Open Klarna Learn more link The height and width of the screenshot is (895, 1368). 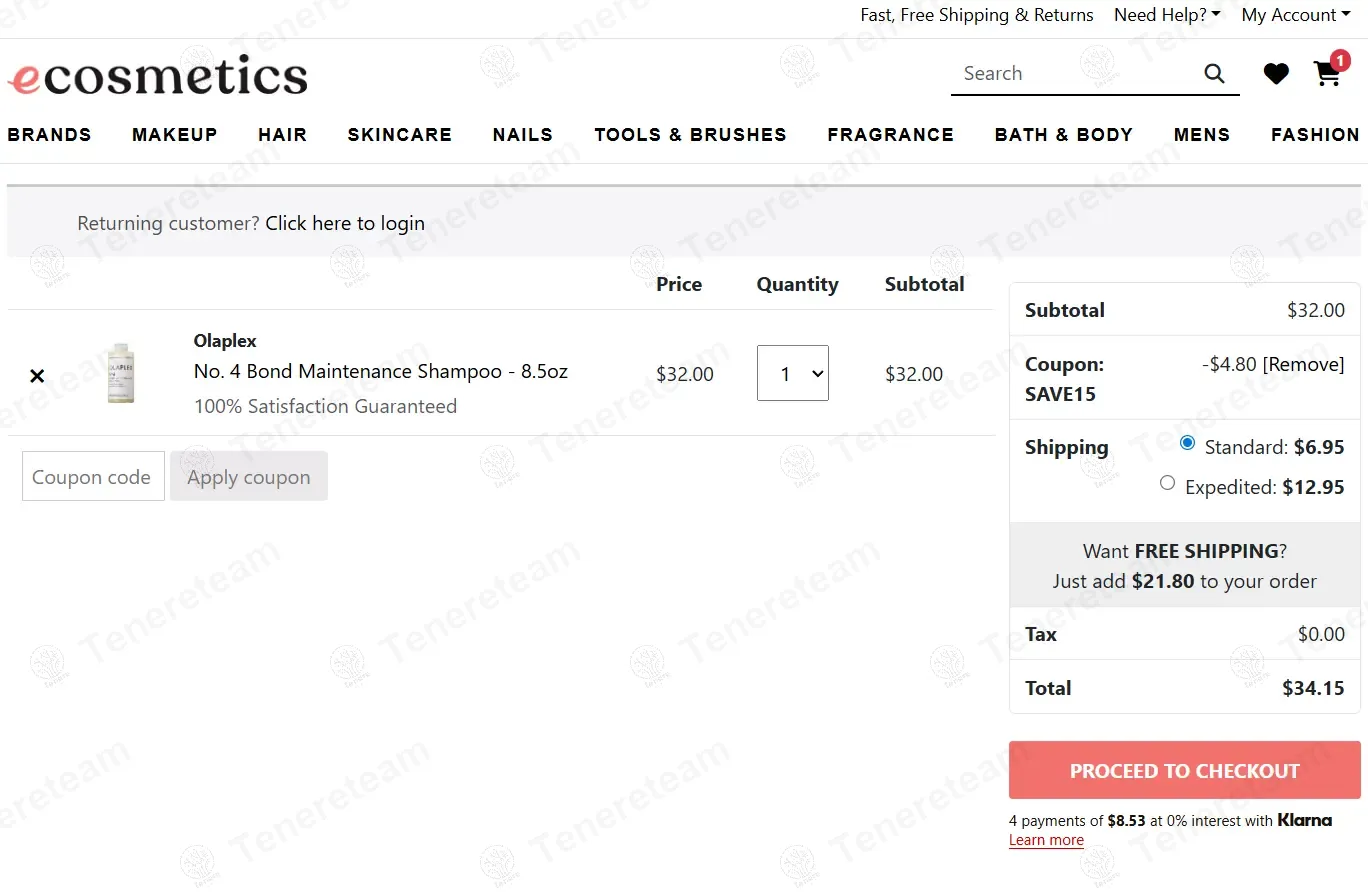[x=1046, y=840]
